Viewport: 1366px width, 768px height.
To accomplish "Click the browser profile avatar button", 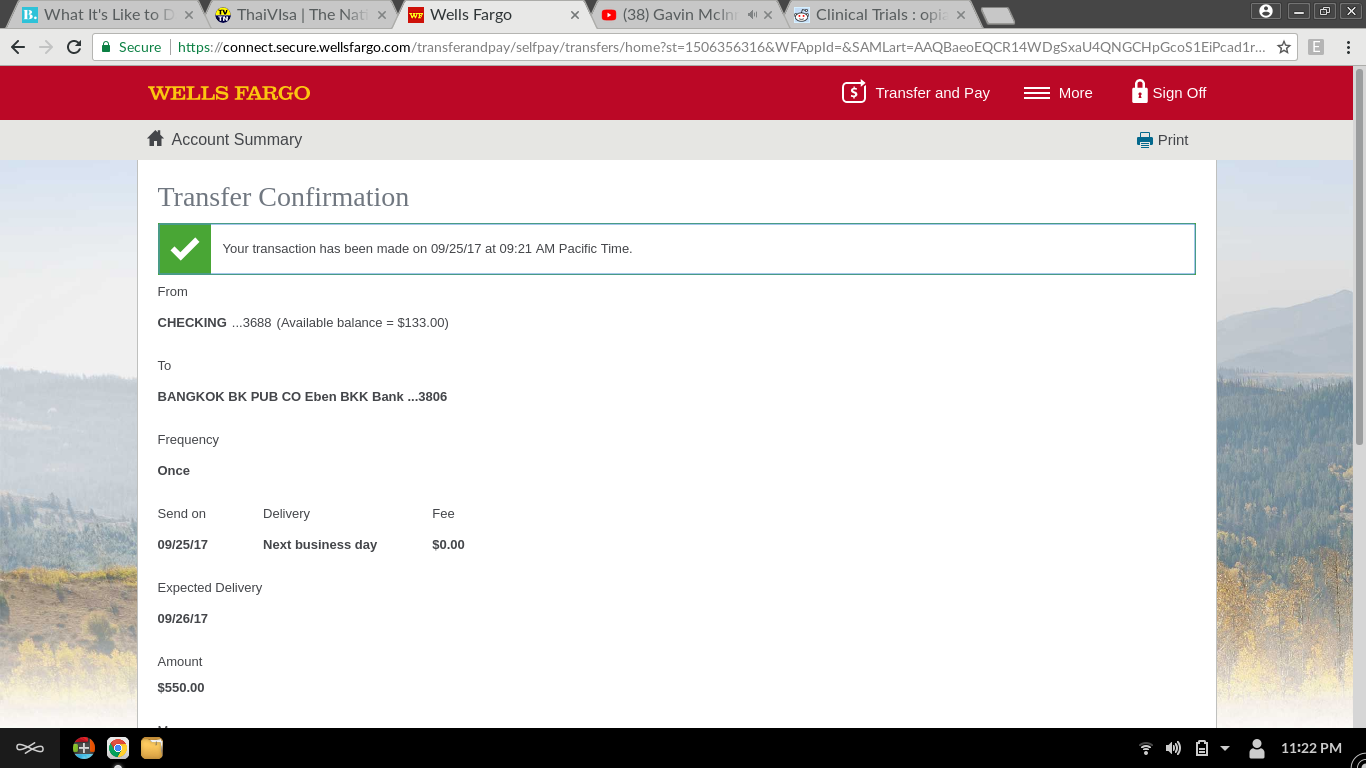I will pos(1266,11).
